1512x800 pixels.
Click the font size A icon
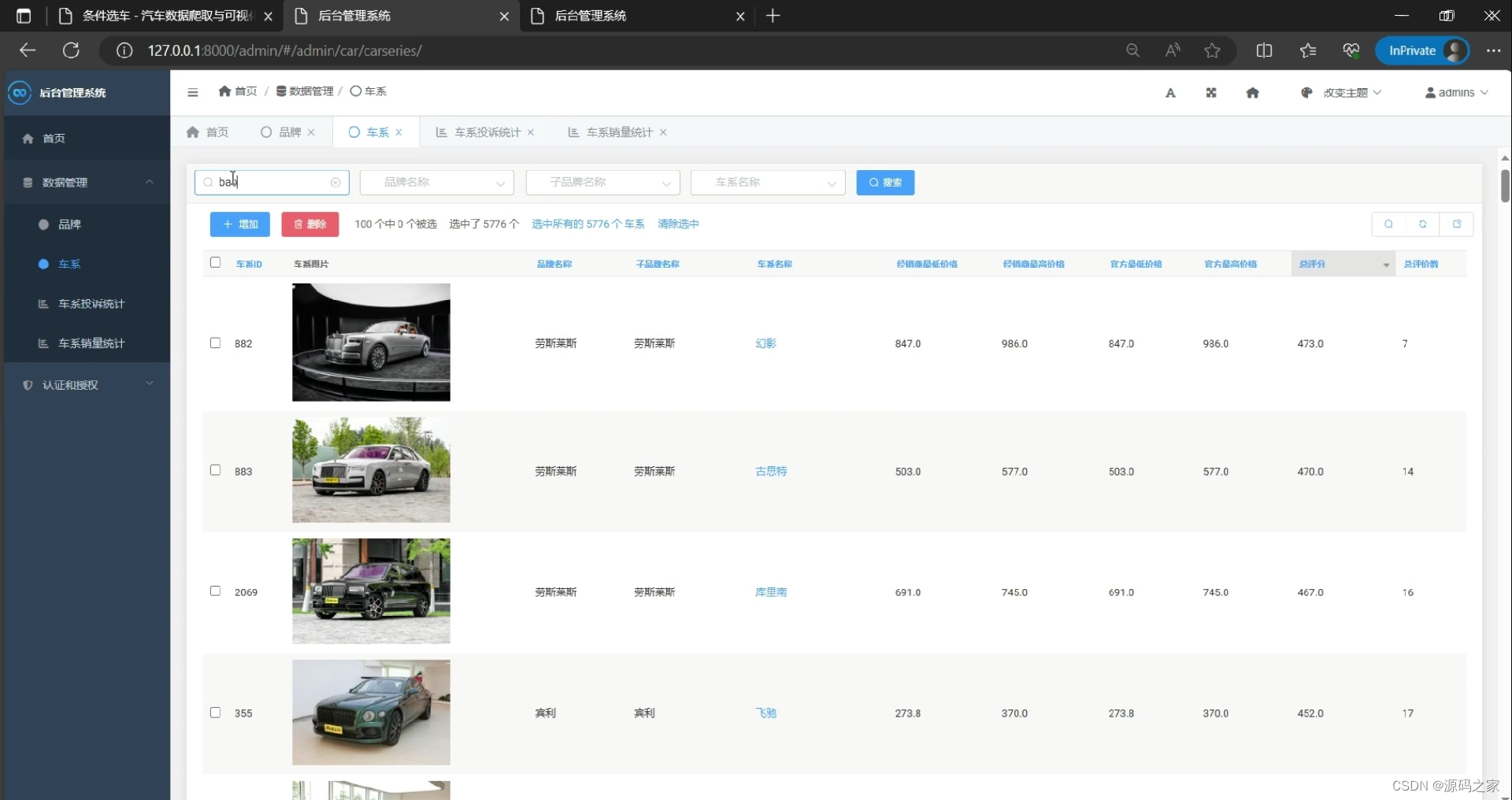point(1170,93)
